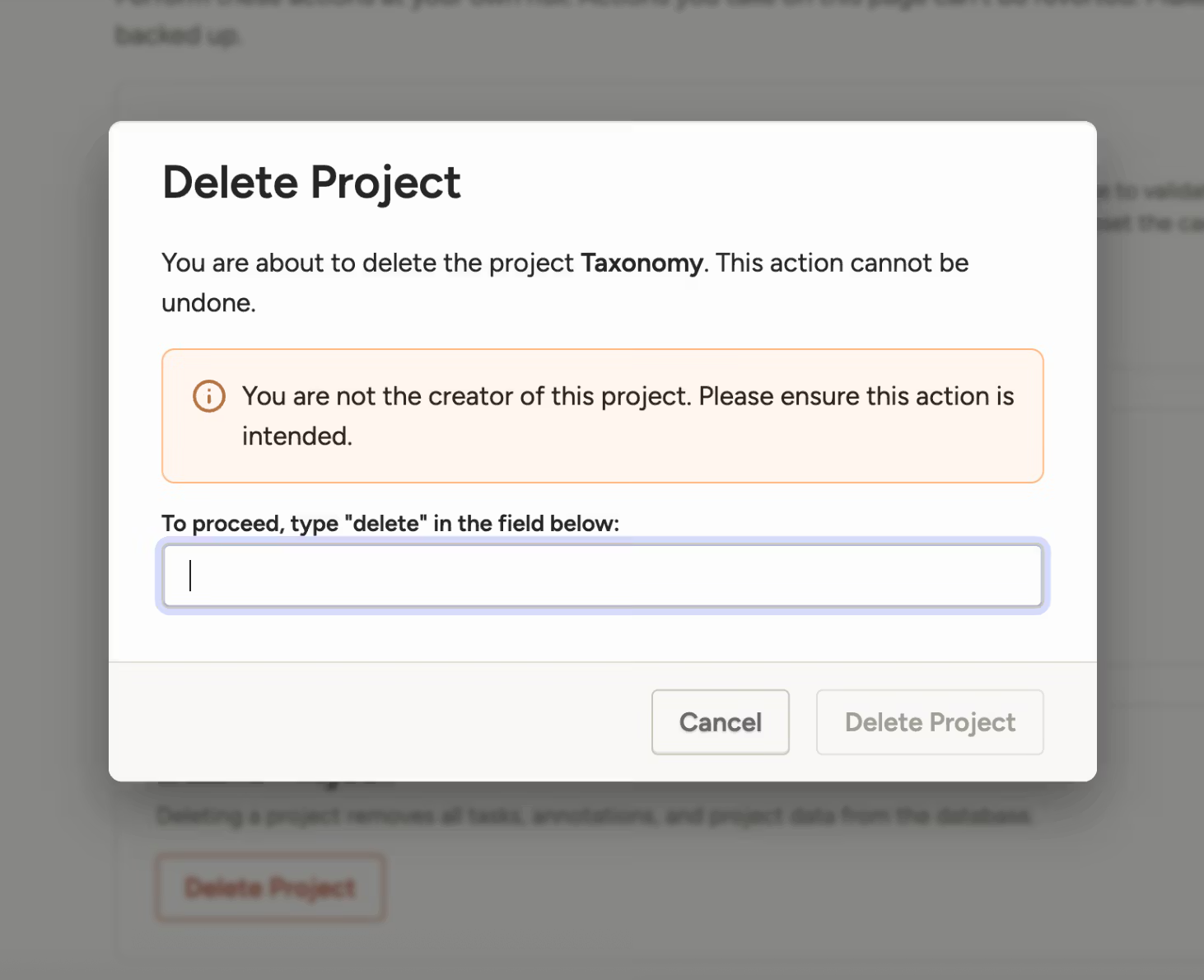Click the orange alert icon in the banner
This screenshot has height=980, width=1204.
click(208, 396)
